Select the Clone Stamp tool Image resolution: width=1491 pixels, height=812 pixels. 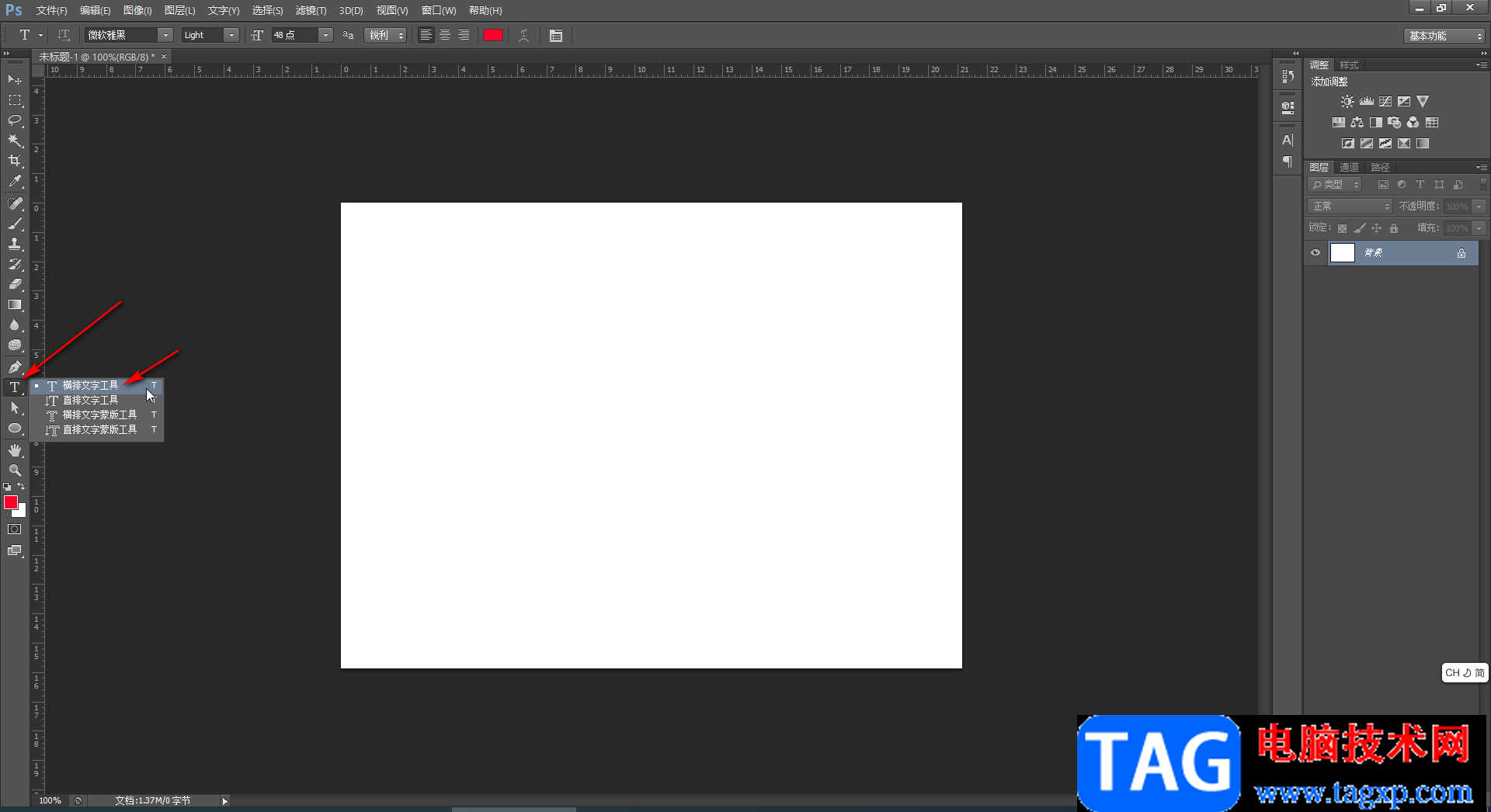(15, 244)
